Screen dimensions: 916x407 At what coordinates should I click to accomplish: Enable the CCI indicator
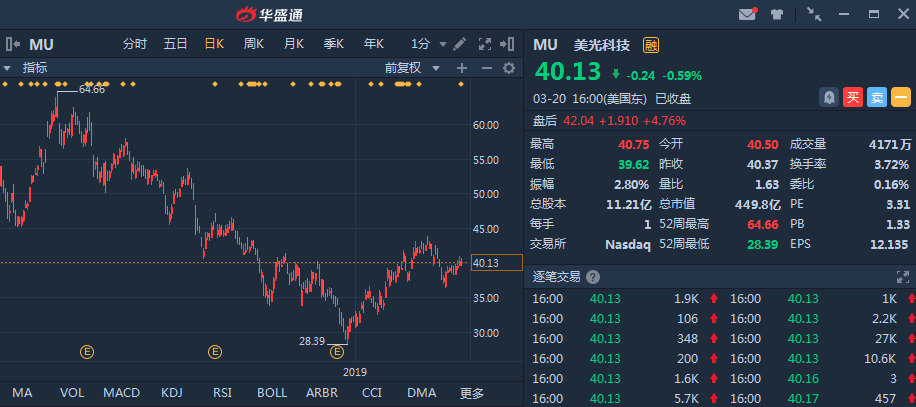point(372,393)
